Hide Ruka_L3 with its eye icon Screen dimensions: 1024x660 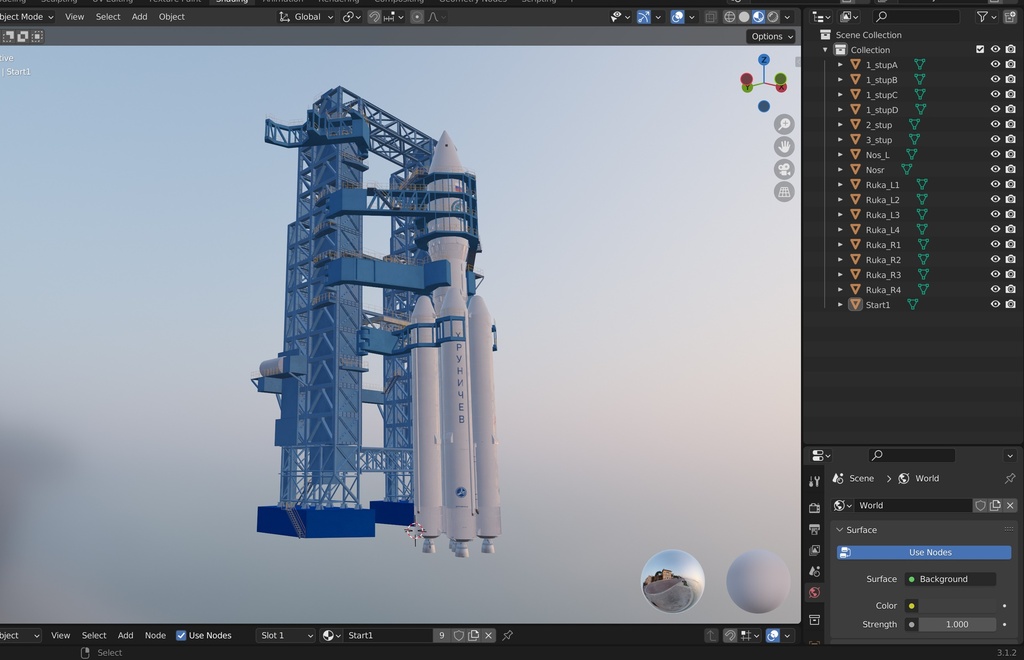click(995, 214)
